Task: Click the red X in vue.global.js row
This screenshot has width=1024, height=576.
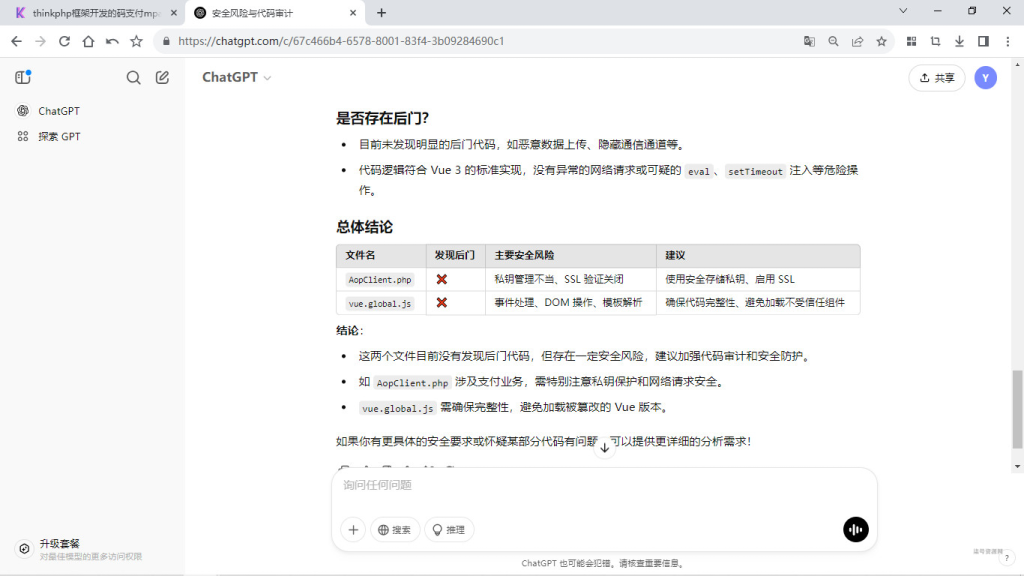Action: [x=442, y=303]
